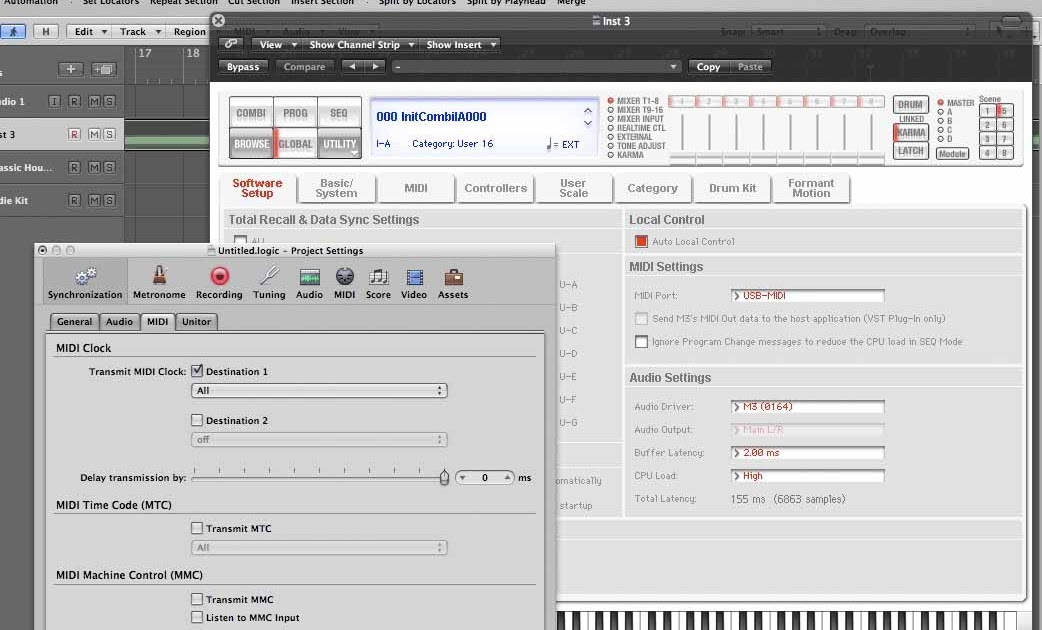The image size is (1042, 630).
Task: Click program name '000 InitCombiIA000' display
Action: 431,116
